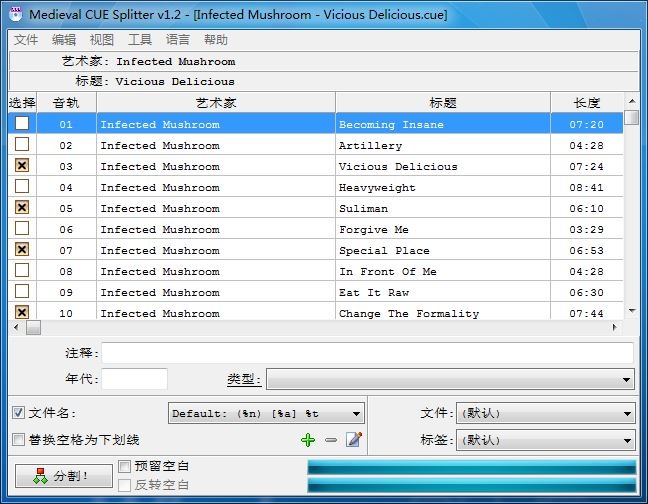
Task: Open the 帮助 menu
Action: coord(216,40)
